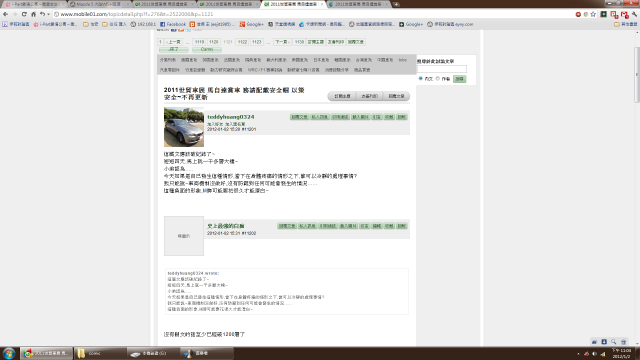Screen dimensions: 640x360
Task: Switch to the Mazda 5 browser tab
Action: [x=98, y=4]
